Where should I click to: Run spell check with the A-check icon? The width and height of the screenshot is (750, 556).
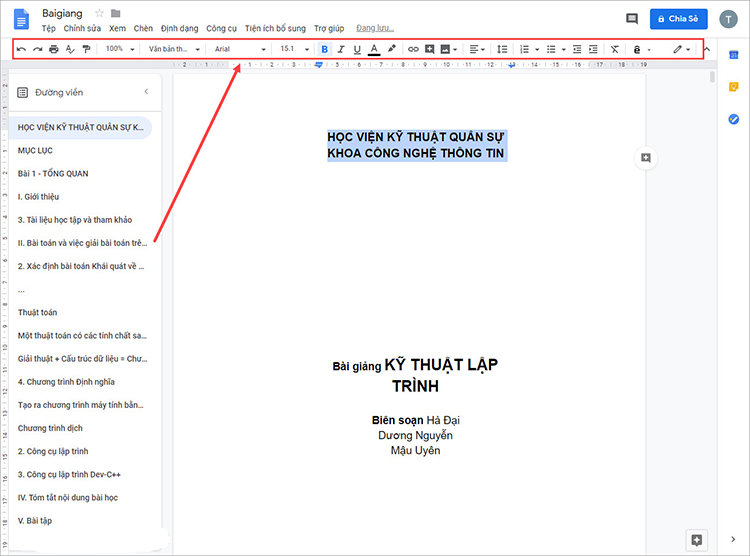pyautogui.click(x=70, y=49)
